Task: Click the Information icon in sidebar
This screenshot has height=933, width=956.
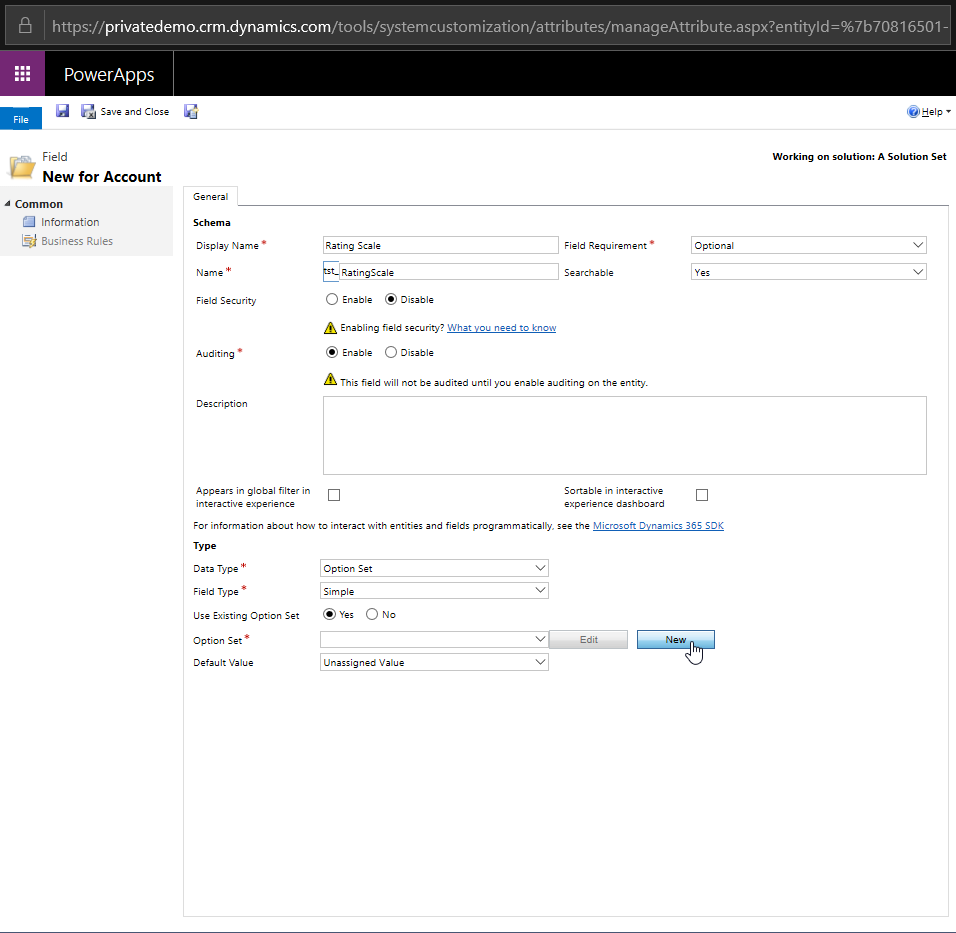Action: click(29, 222)
